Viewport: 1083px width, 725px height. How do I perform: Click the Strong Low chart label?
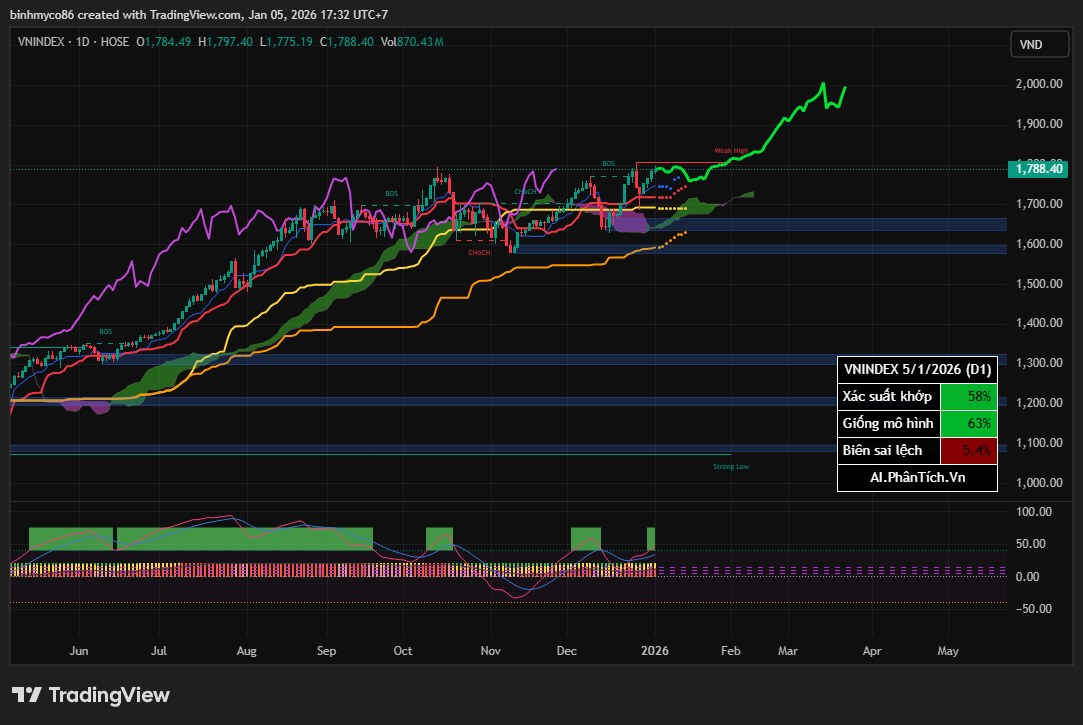pos(730,466)
